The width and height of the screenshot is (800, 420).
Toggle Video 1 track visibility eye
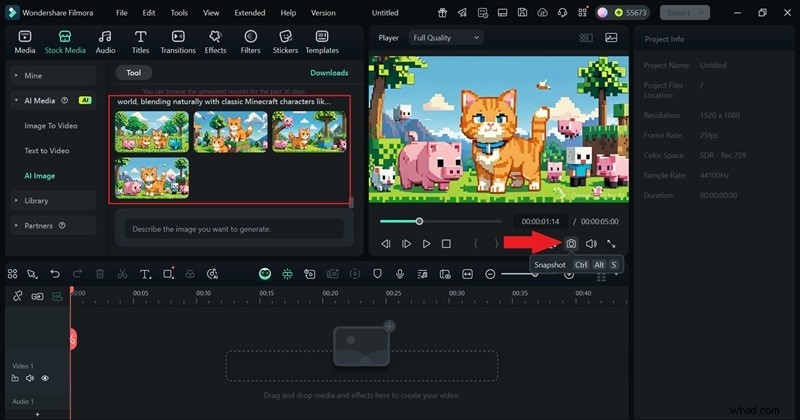pos(45,378)
